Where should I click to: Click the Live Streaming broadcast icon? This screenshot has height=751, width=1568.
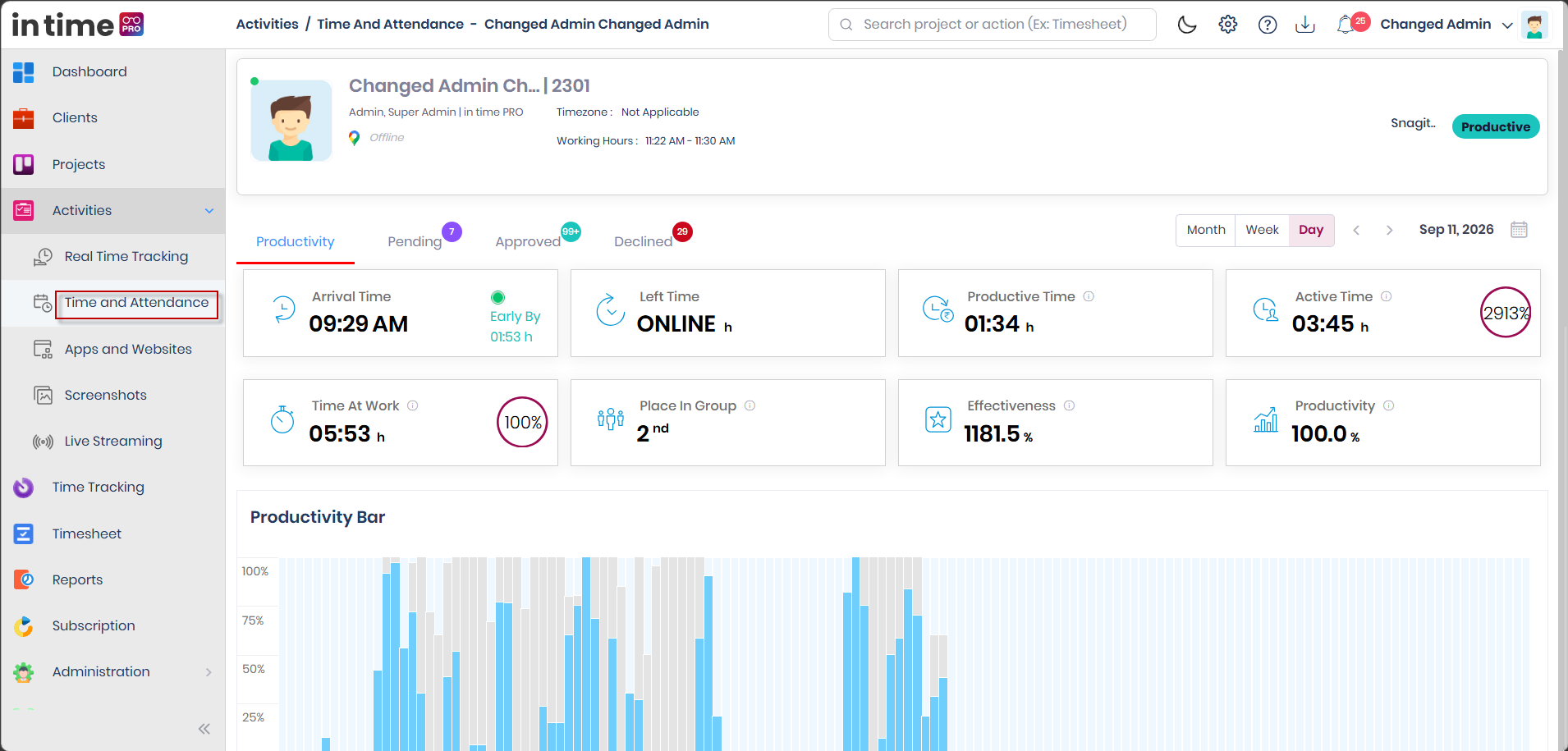(x=43, y=442)
